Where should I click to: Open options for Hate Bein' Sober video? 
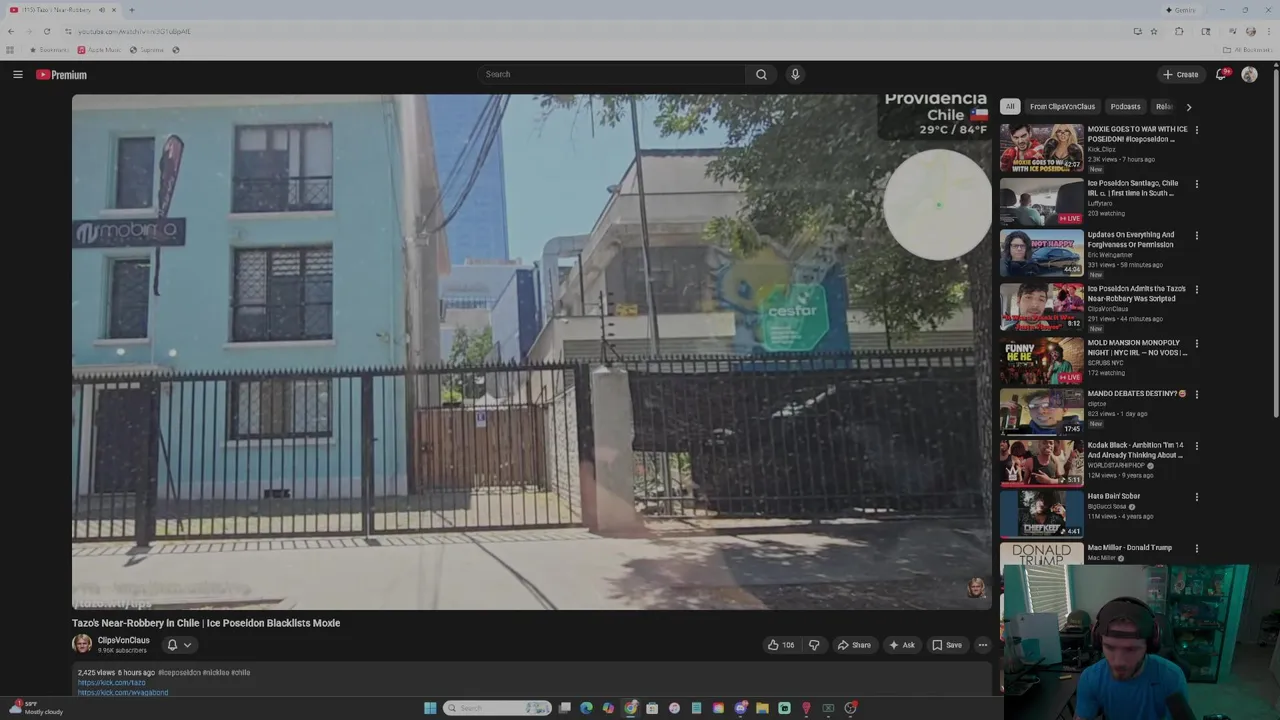tap(1196, 497)
